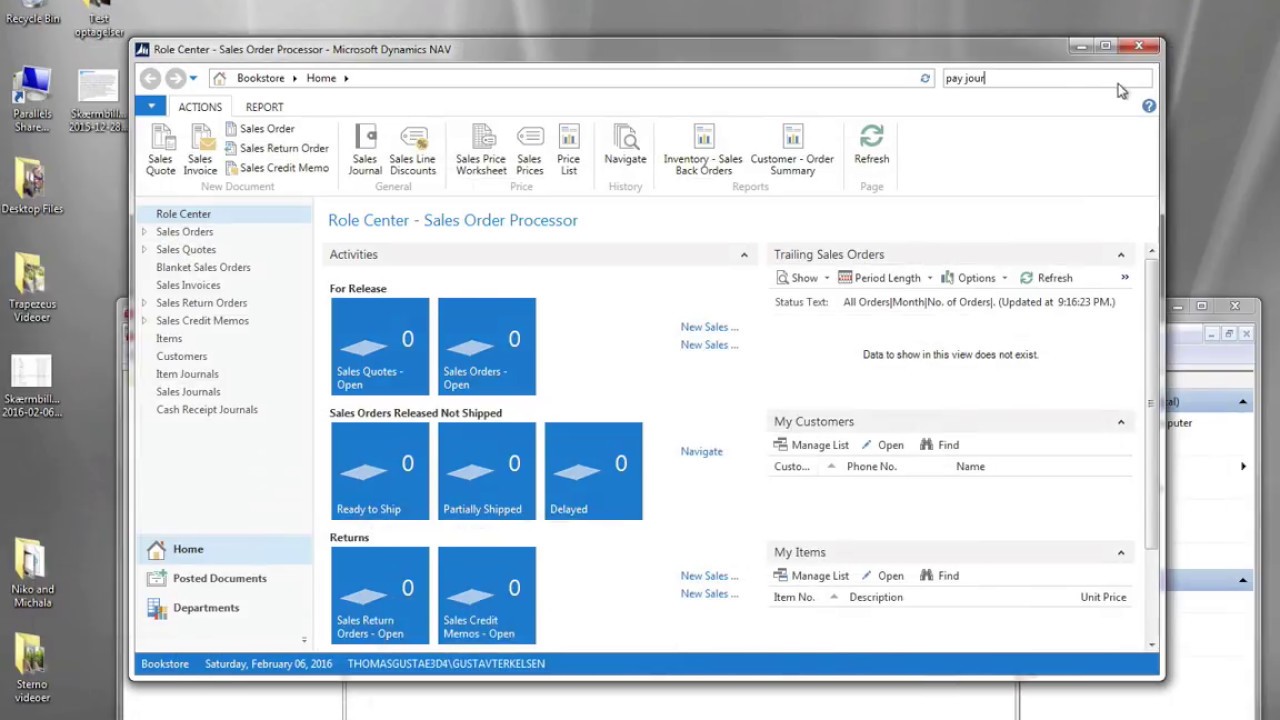This screenshot has height=720, width=1280.
Task: Click the Sales Credit Memo ribbon action
Action: (277, 168)
